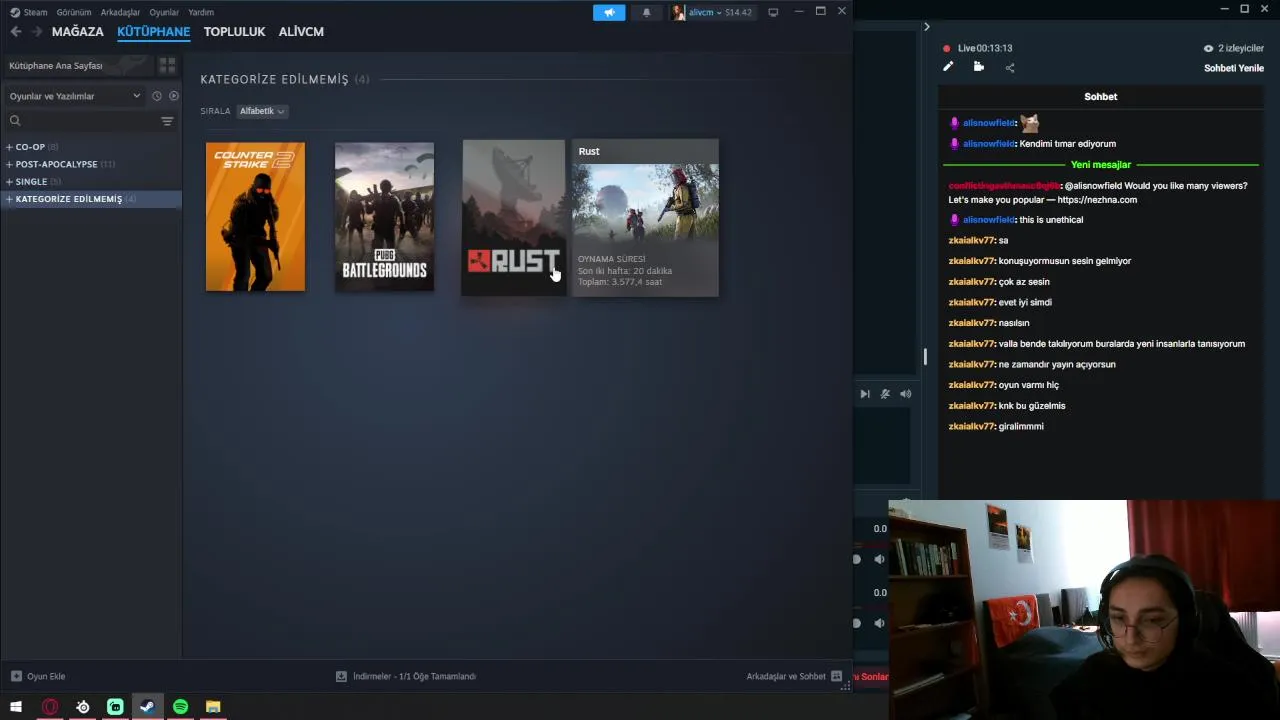Mute the top speaker volume icon

click(905, 394)
